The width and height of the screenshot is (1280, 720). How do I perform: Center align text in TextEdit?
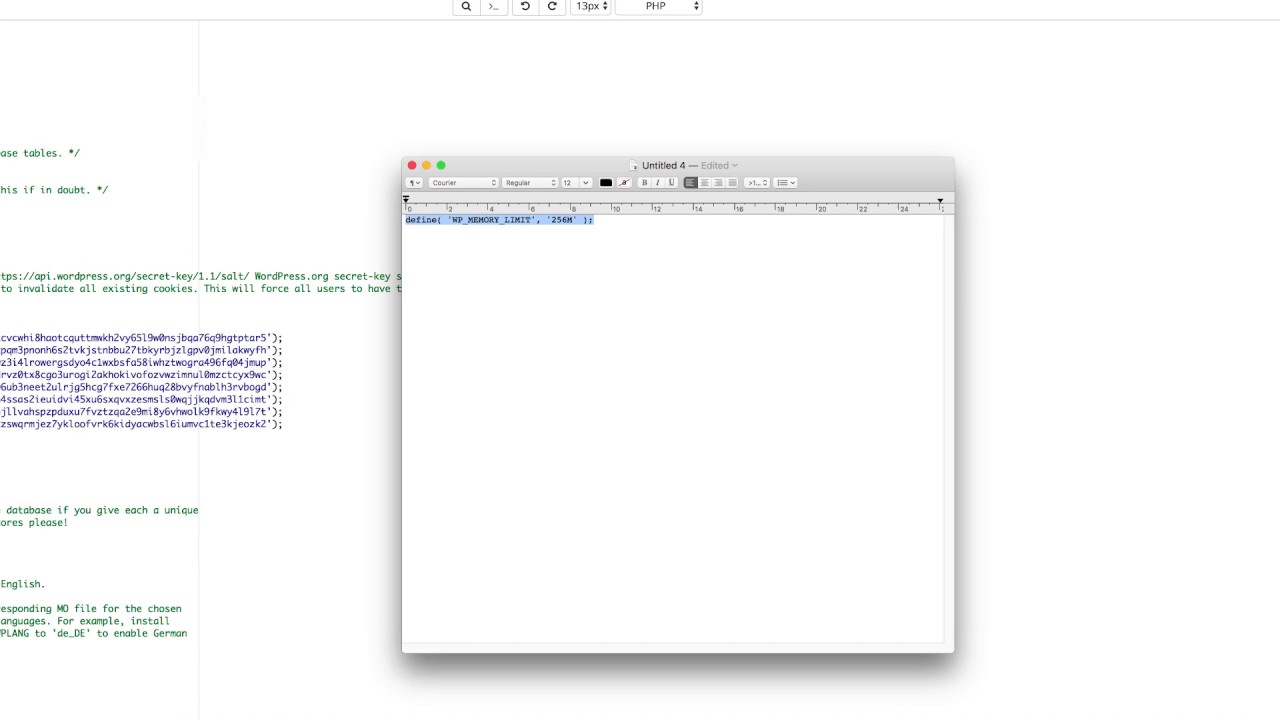point(704,183)
